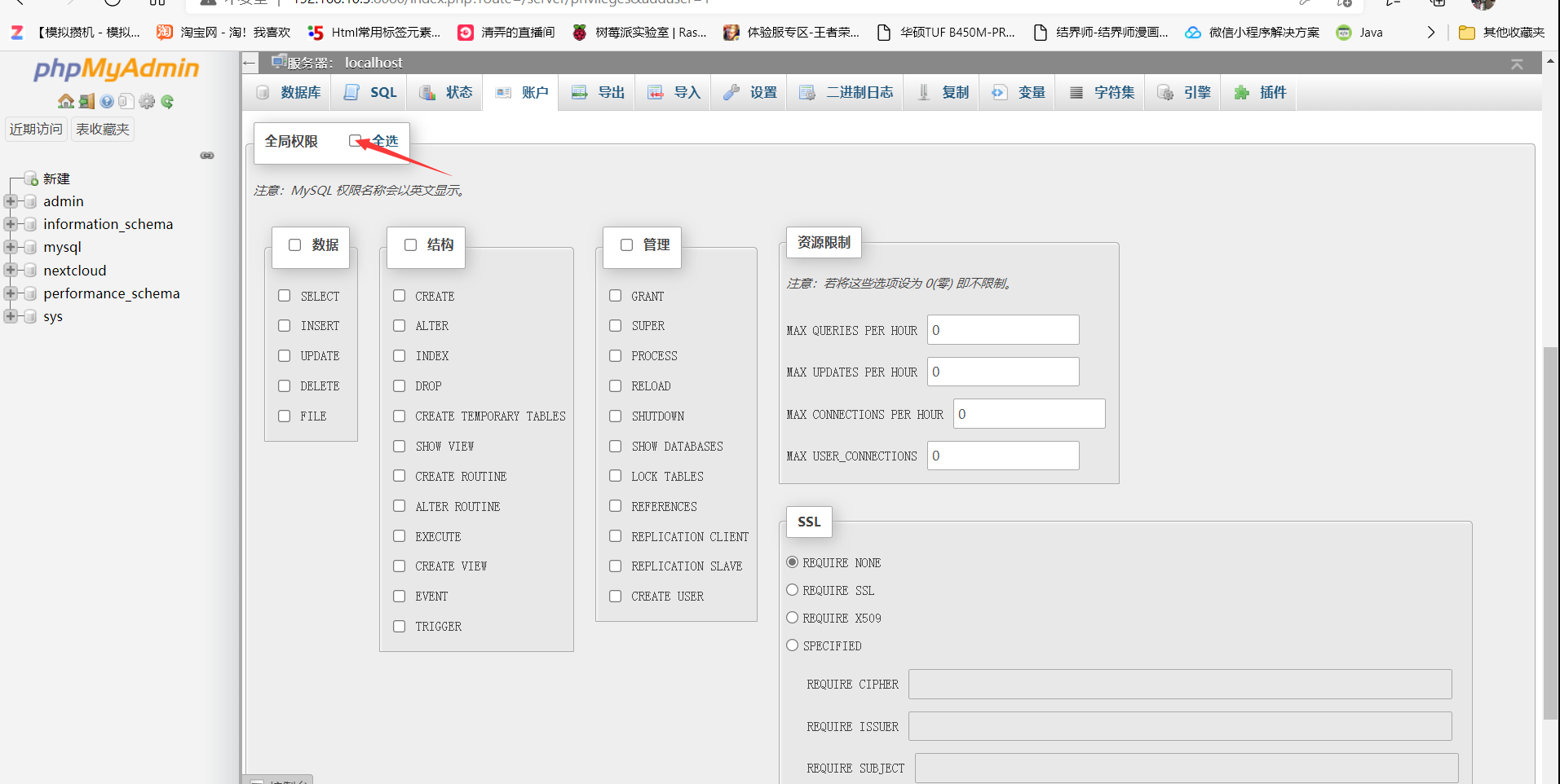Switch to the 导入 tab
Viewport: 1560px width, 784px height.
pos(674,93)
